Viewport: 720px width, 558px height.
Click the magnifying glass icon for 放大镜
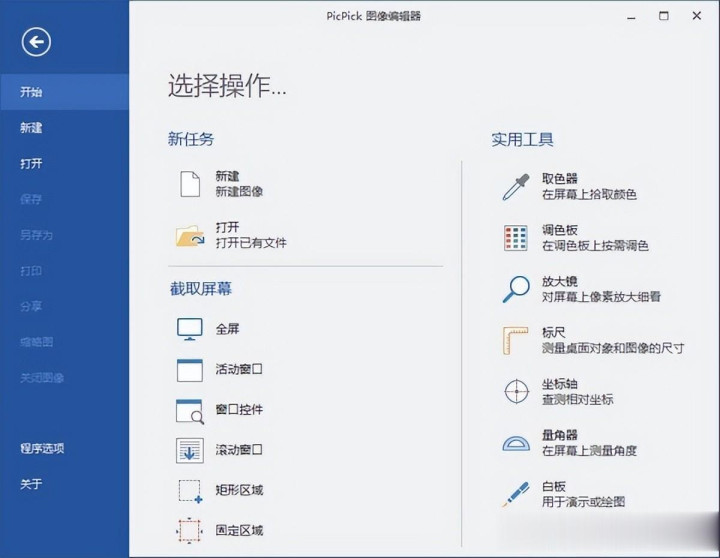pyautogui.click(x=516, y=289)
